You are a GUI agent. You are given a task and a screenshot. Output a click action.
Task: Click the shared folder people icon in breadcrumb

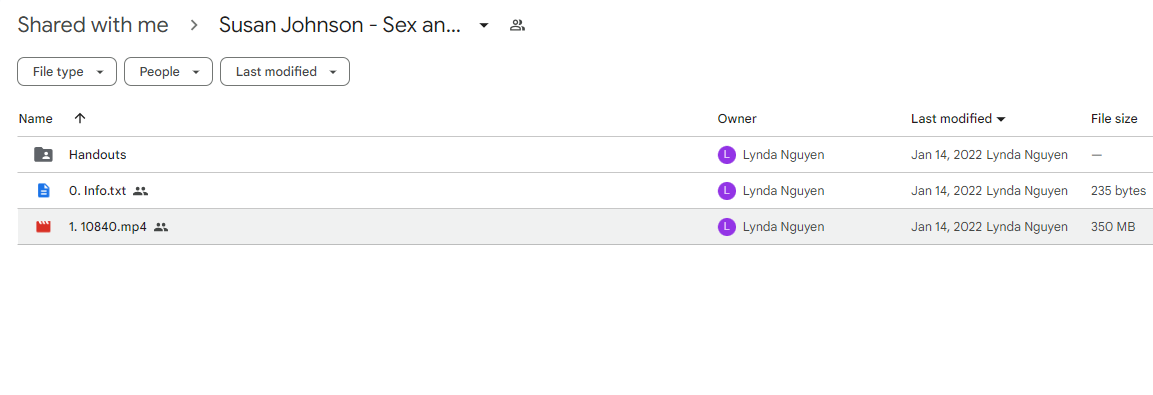coord(517,26)
